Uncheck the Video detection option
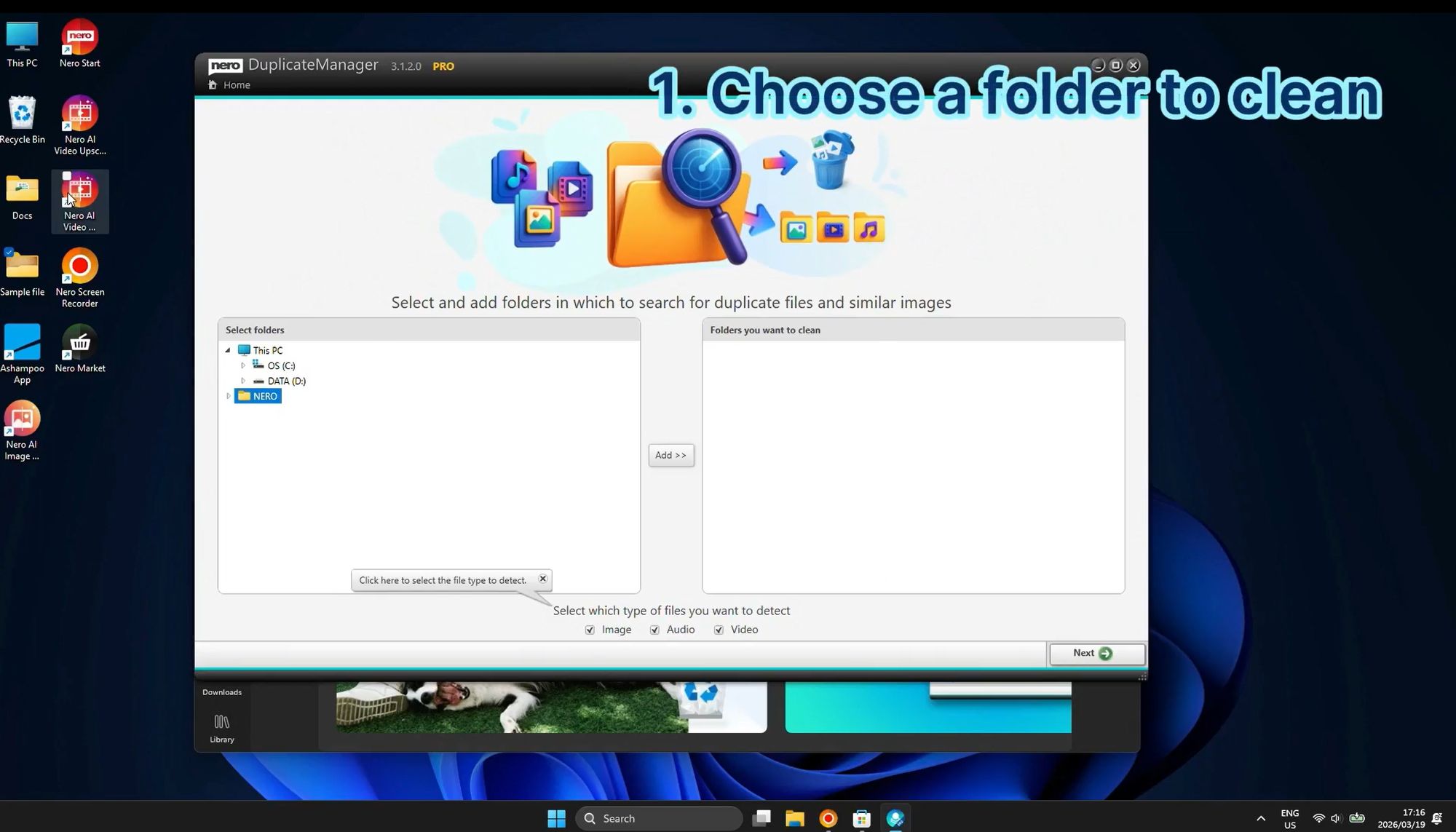Screen dimensions: 1456x832 [718, 630]
